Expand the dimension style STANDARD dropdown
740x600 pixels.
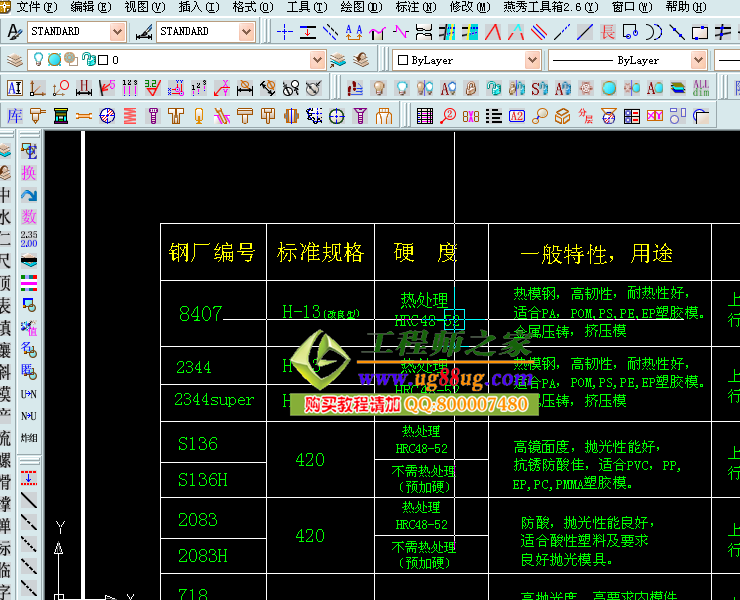point(246,32)
